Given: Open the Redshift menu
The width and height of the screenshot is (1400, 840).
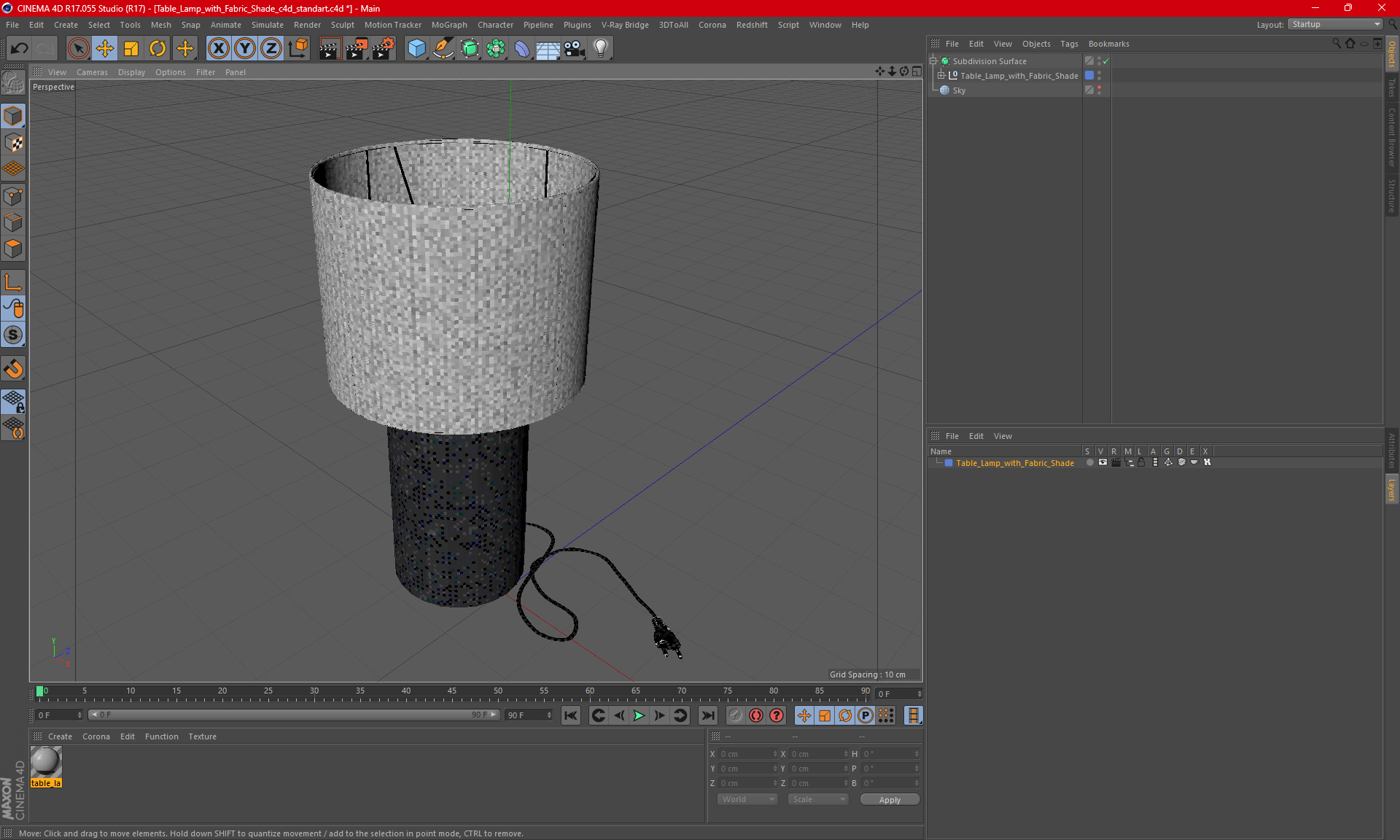Looking at the screenshot, I should 752,25.
